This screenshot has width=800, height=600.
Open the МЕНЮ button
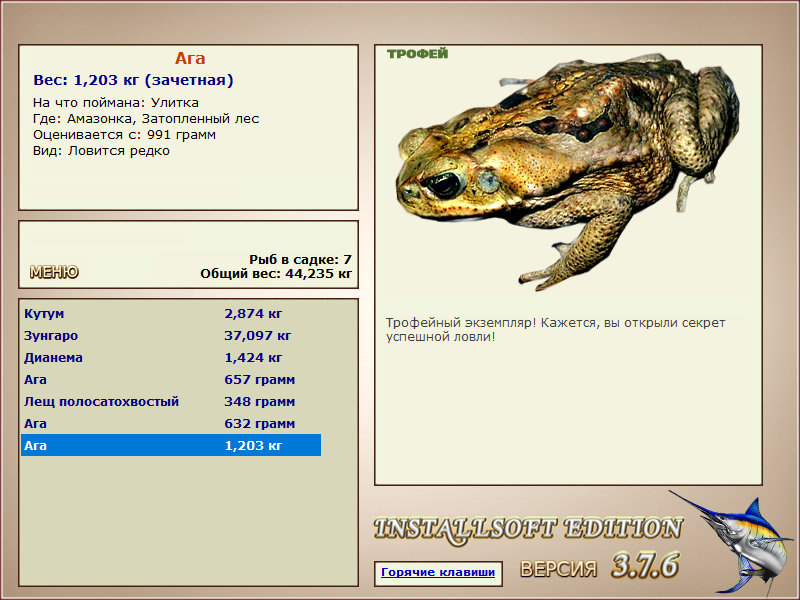coord(54,272)
